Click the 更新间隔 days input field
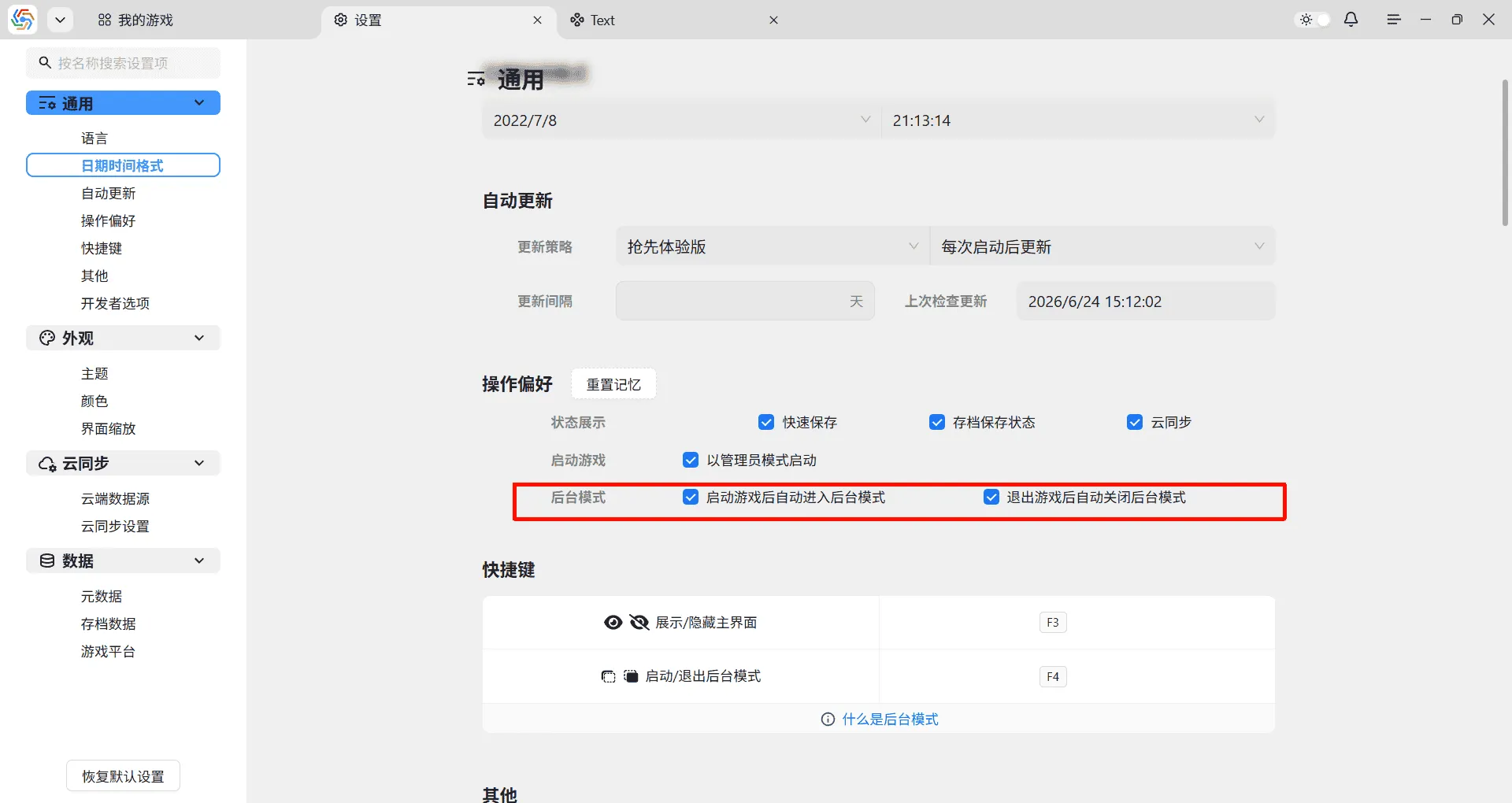Viewport: 1512px width, 803px height. [745, 302]
